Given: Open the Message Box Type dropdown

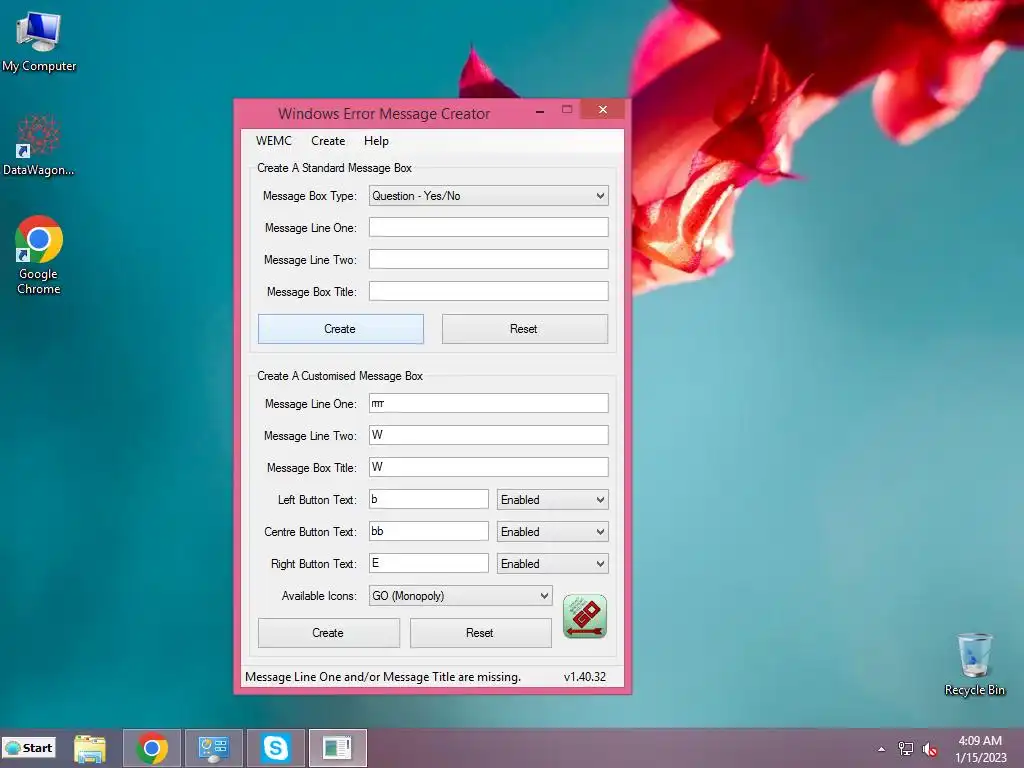Looking at the screenshot, I should click(x=488, y=196).
